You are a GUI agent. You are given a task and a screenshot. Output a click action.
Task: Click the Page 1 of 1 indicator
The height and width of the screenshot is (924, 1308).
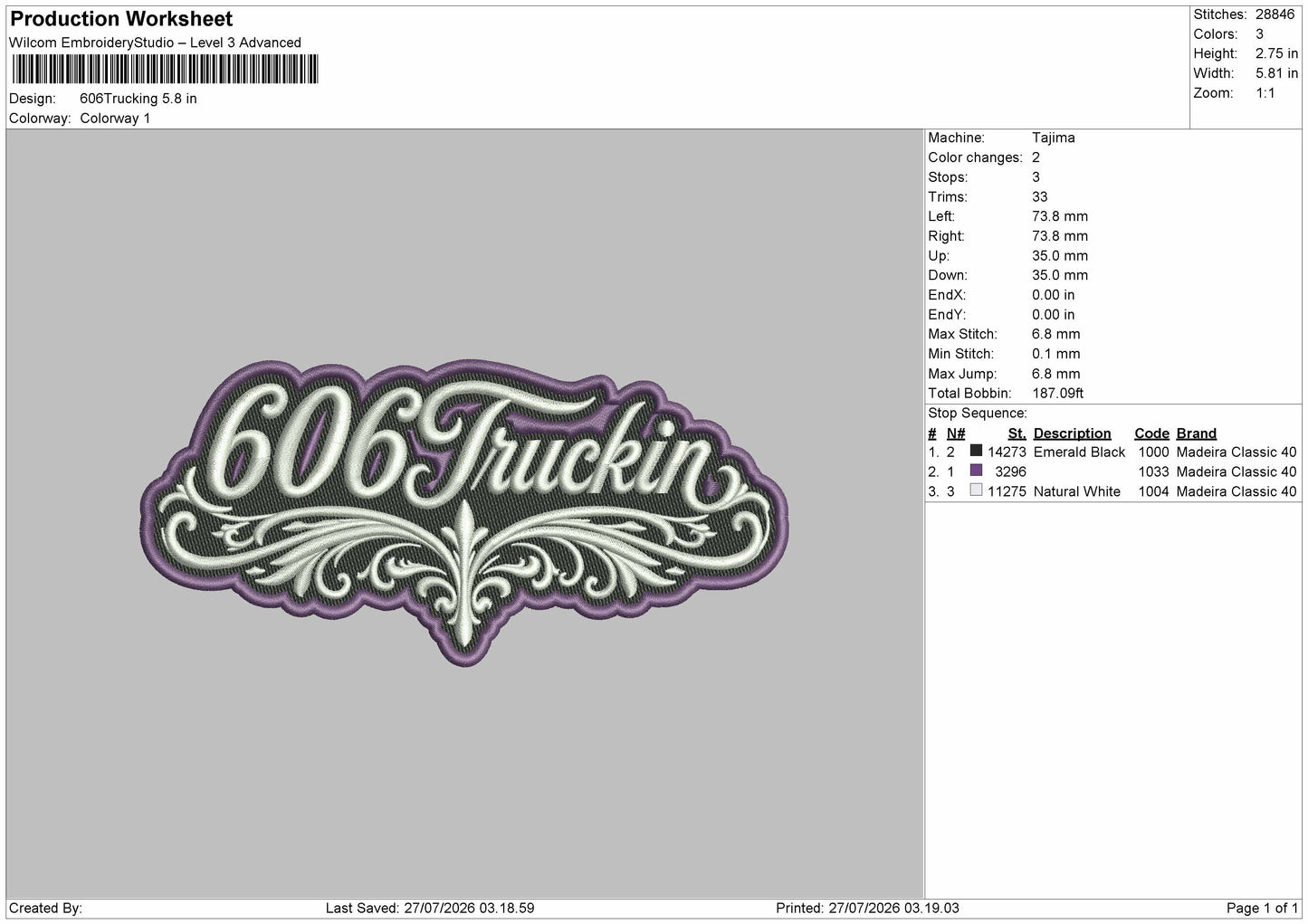(x=1262, y=909)
